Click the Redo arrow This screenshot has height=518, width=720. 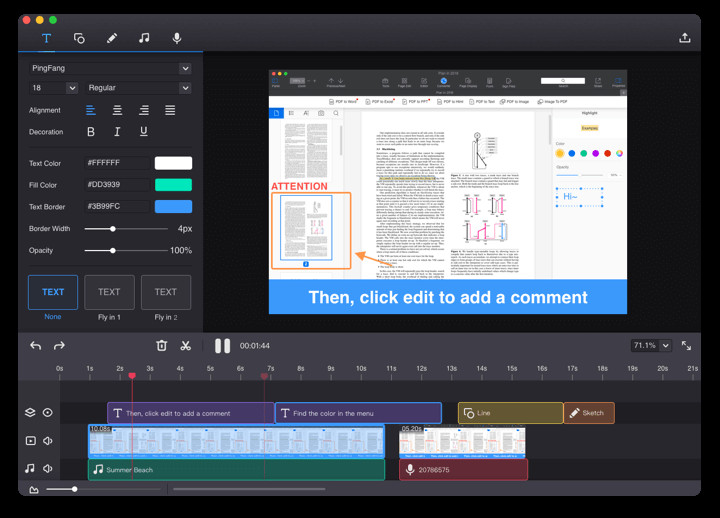pyautogui.click(x=59, y=346)
